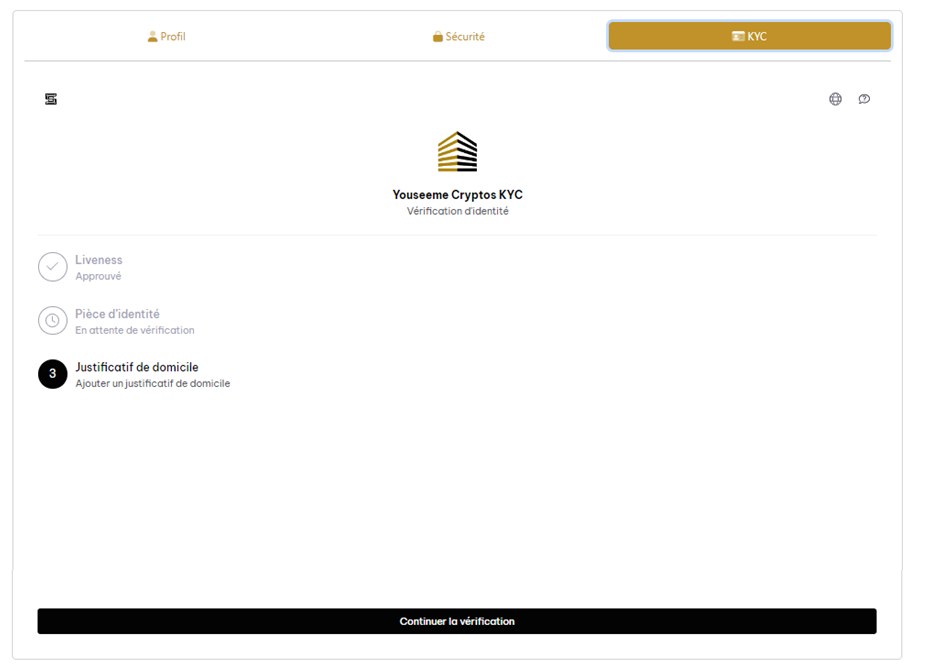
Task: Open the support chat bubble icon
Action: point(864,99)
